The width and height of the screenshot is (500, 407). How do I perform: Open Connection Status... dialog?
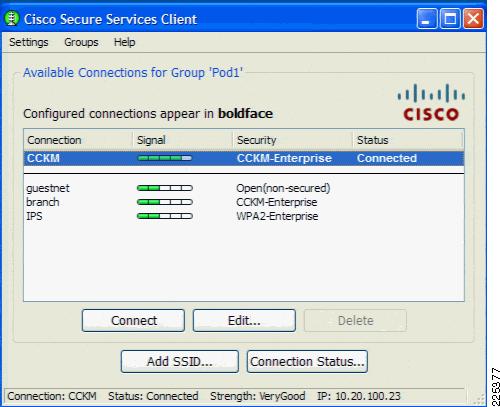(x=307, y=361)
